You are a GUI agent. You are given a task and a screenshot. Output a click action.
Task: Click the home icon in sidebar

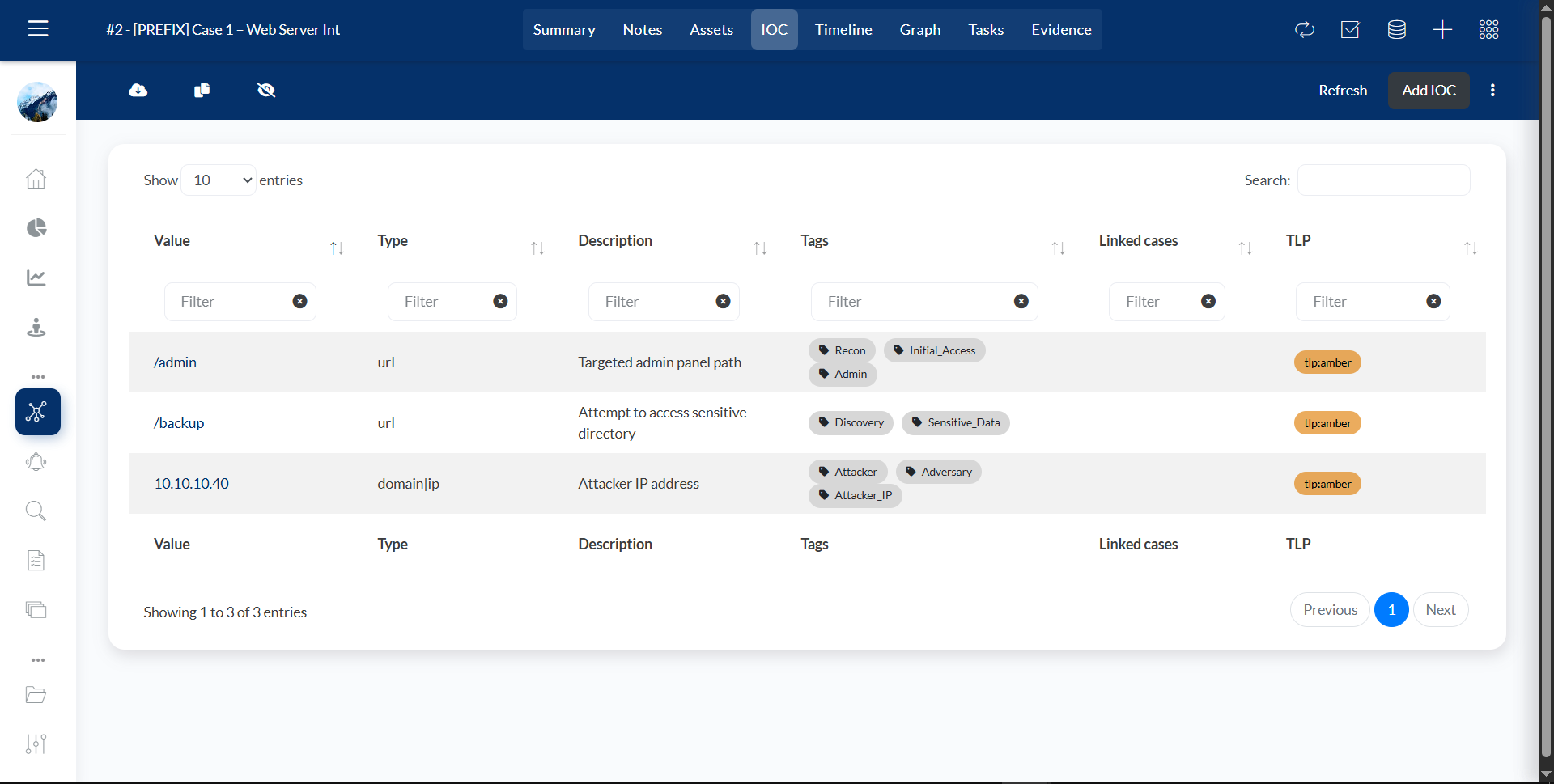(x=36, y=178)
